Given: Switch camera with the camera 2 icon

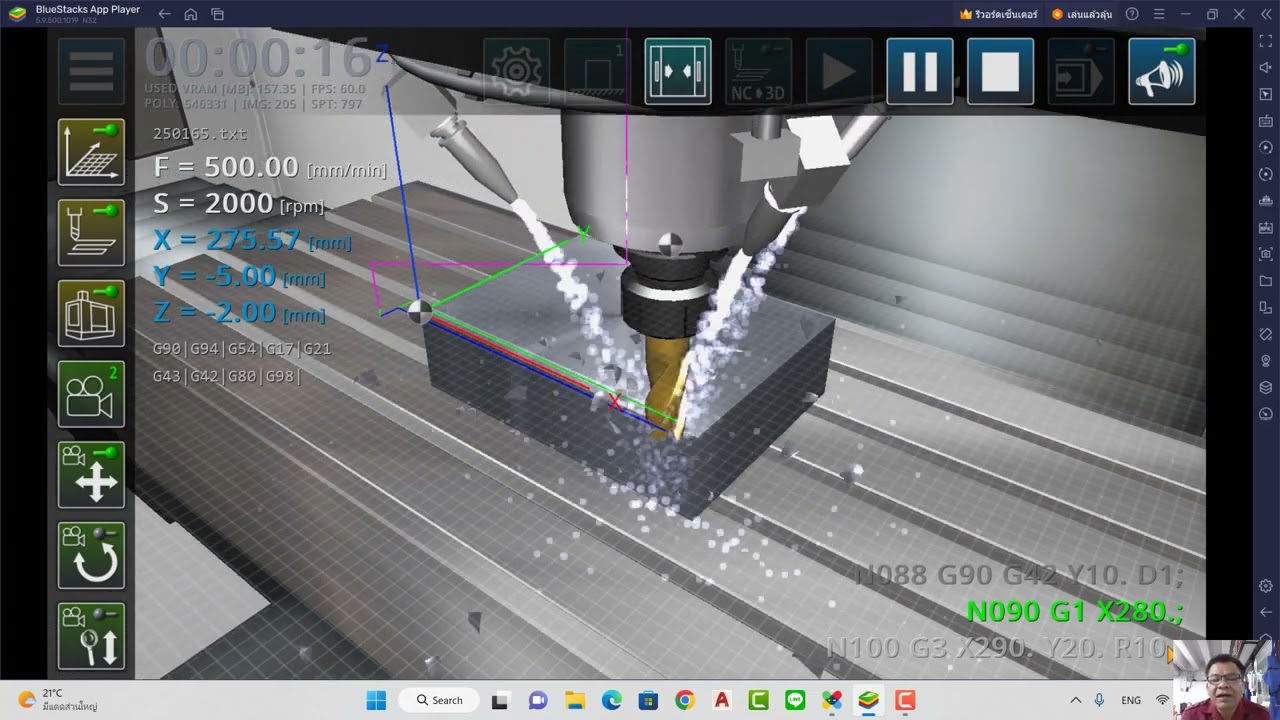Looking at the screenshot, I should tap(91, 394).
